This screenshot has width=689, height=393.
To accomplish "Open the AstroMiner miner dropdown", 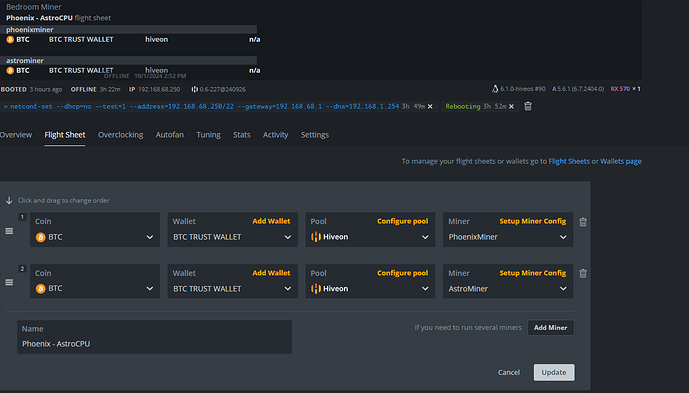I will point(508,288).
